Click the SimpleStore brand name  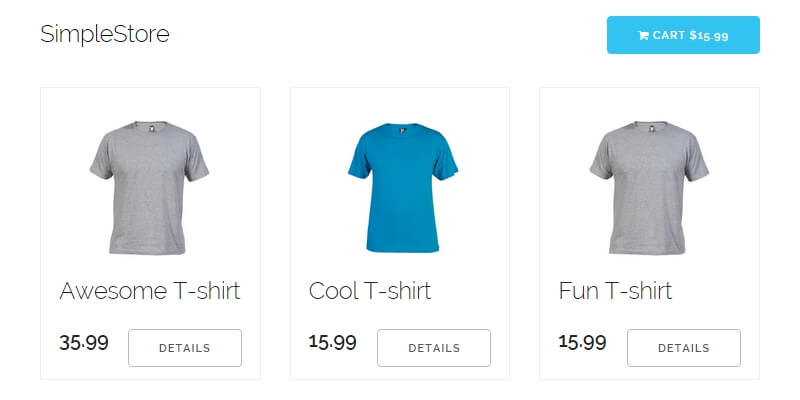click(x=105, y=34)
